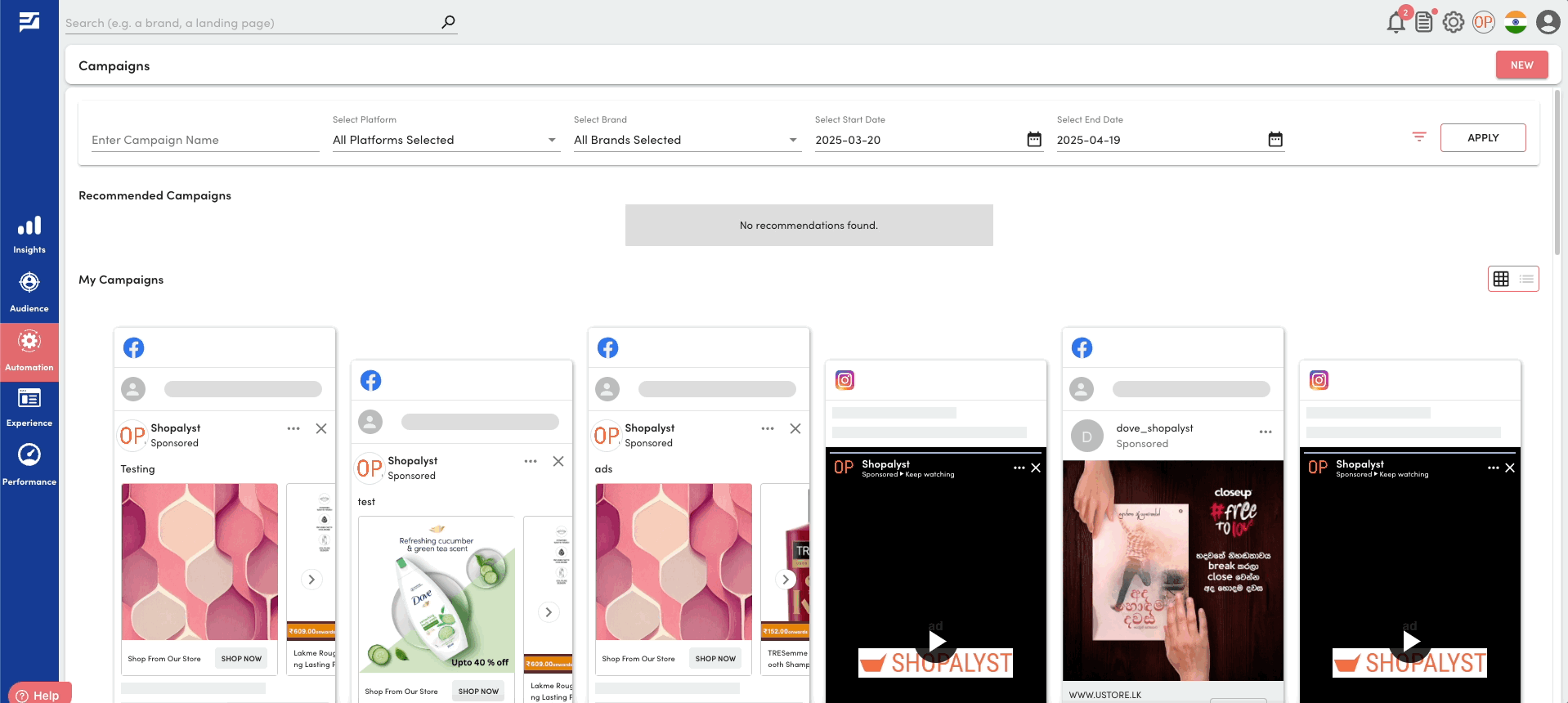Screen dimensions: 1568x703
Task: Click the page vertical scrollbar
Action: (1558, 172)
